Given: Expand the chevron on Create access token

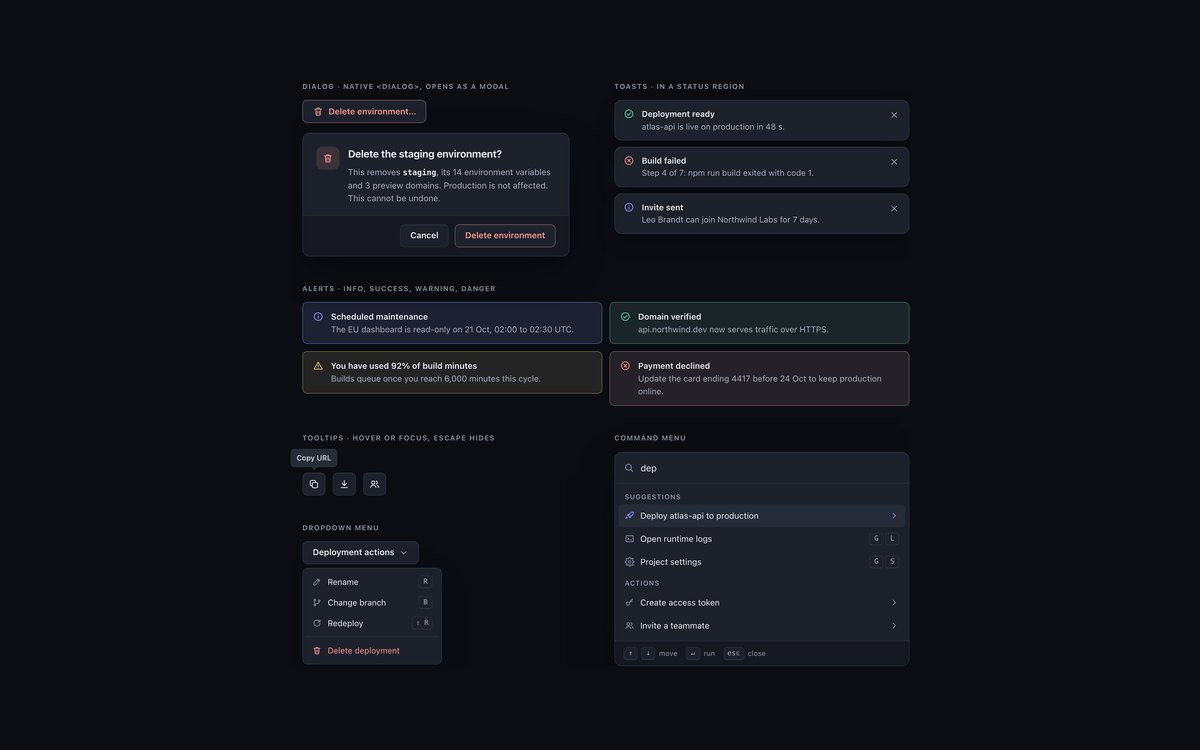Looking at the screenshot, I should click(894, 603).
